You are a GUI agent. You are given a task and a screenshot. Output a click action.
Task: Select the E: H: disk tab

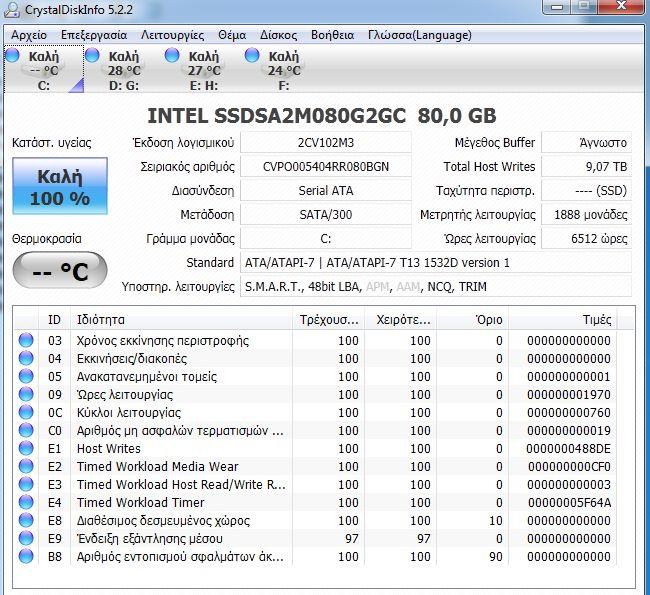(204, 70)
